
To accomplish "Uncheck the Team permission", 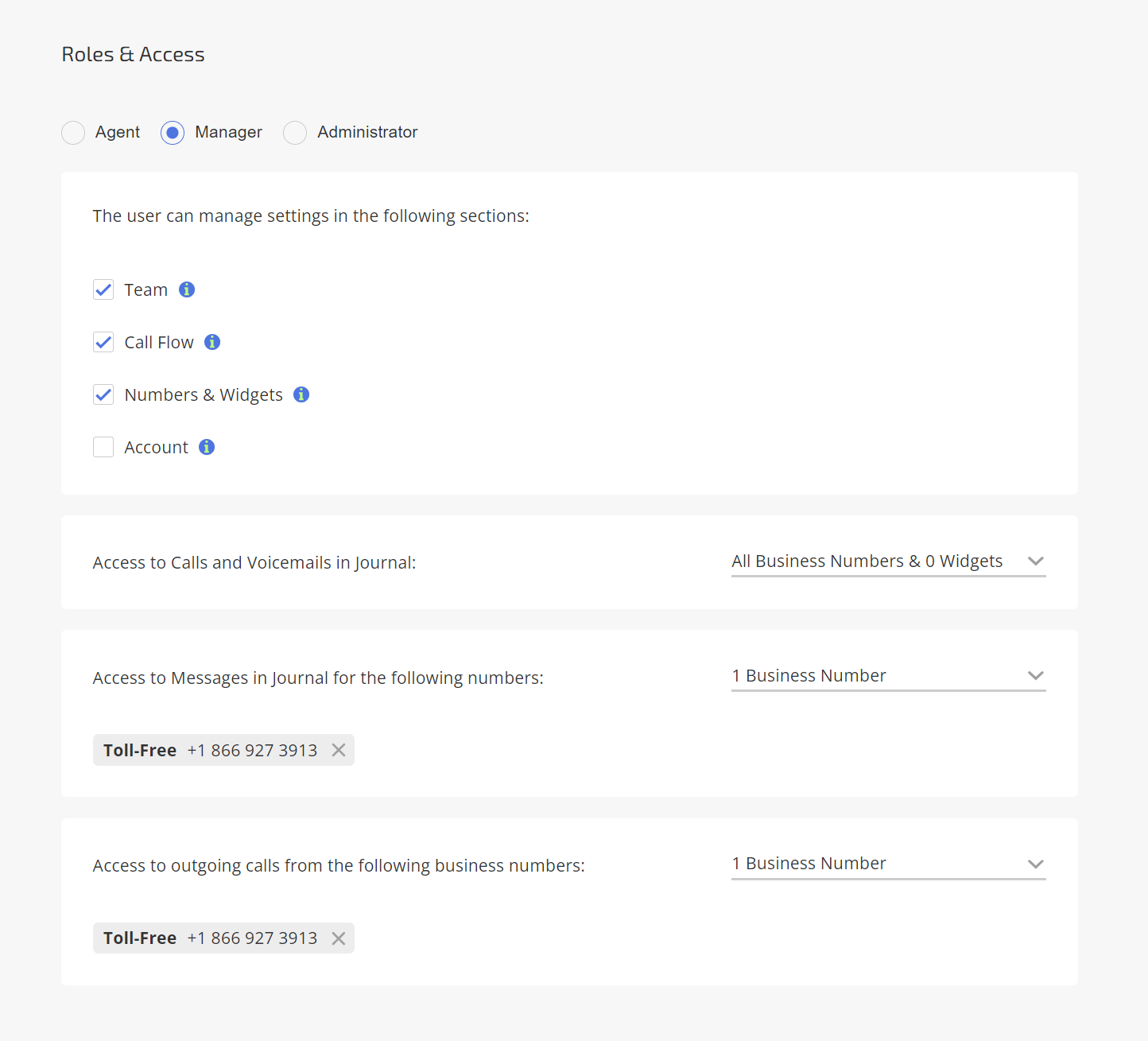I will [x=103, y=289].
